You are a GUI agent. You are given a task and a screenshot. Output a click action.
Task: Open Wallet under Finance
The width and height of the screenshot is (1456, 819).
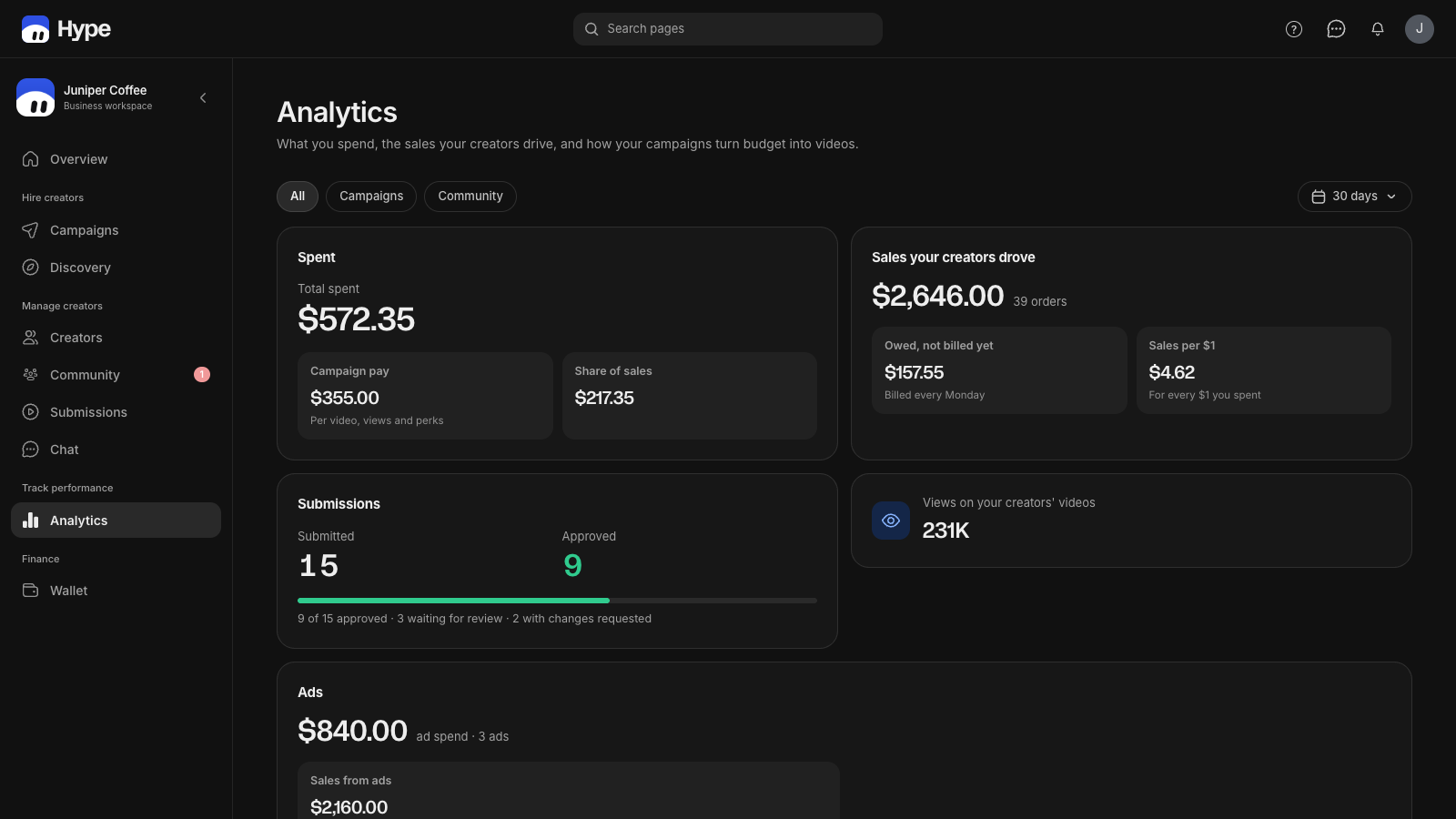[x=116, y=591]
